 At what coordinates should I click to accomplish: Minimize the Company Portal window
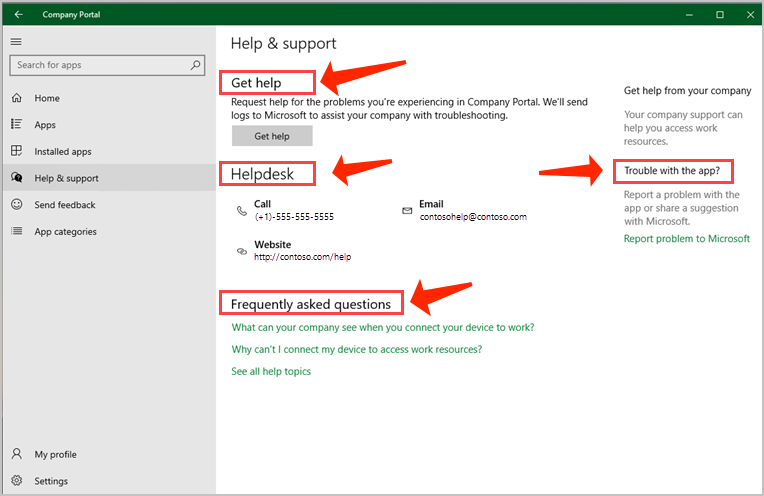coord(689,15)
